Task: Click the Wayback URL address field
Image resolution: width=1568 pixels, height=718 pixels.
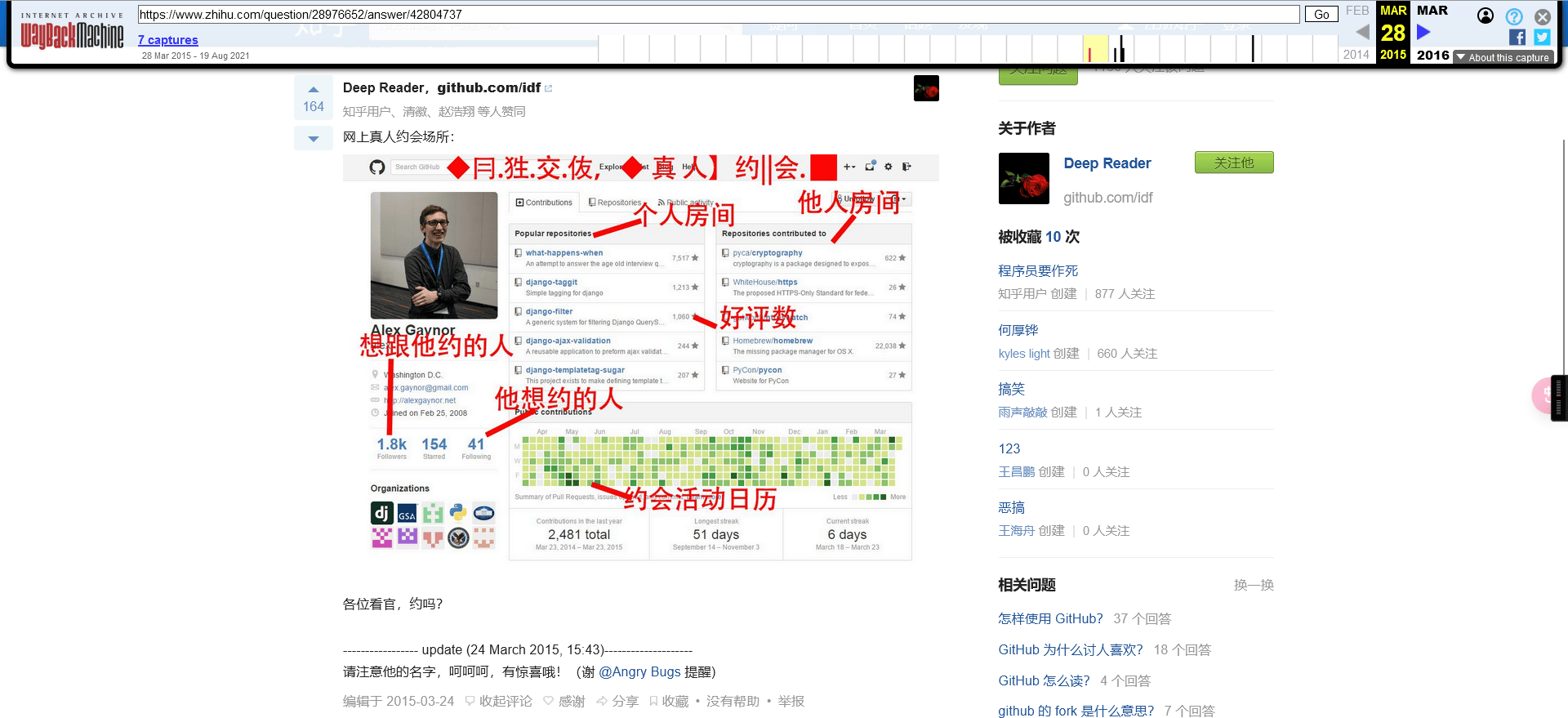Action: click(x=719, y=15)
